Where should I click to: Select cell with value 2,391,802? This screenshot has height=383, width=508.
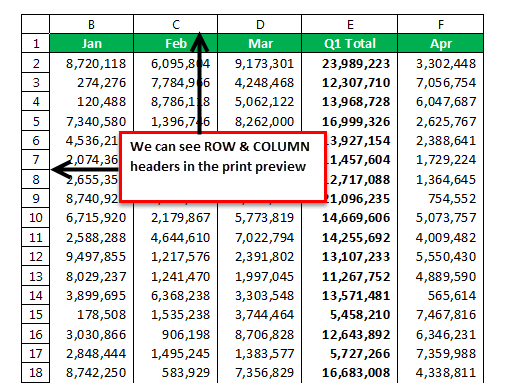tap(259, 256)
